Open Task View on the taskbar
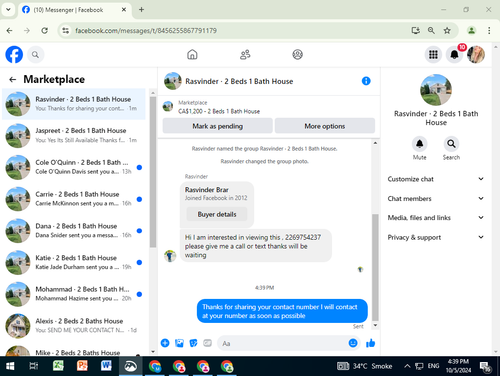The width and height of the screenshot is (500, 376). (34, 366)
